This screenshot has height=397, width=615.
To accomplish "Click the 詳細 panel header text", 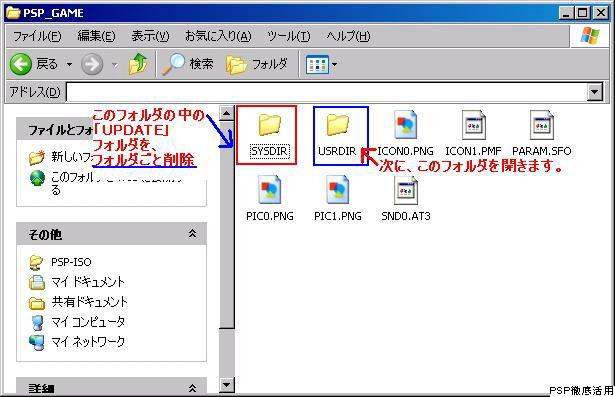I will point(42,389).
